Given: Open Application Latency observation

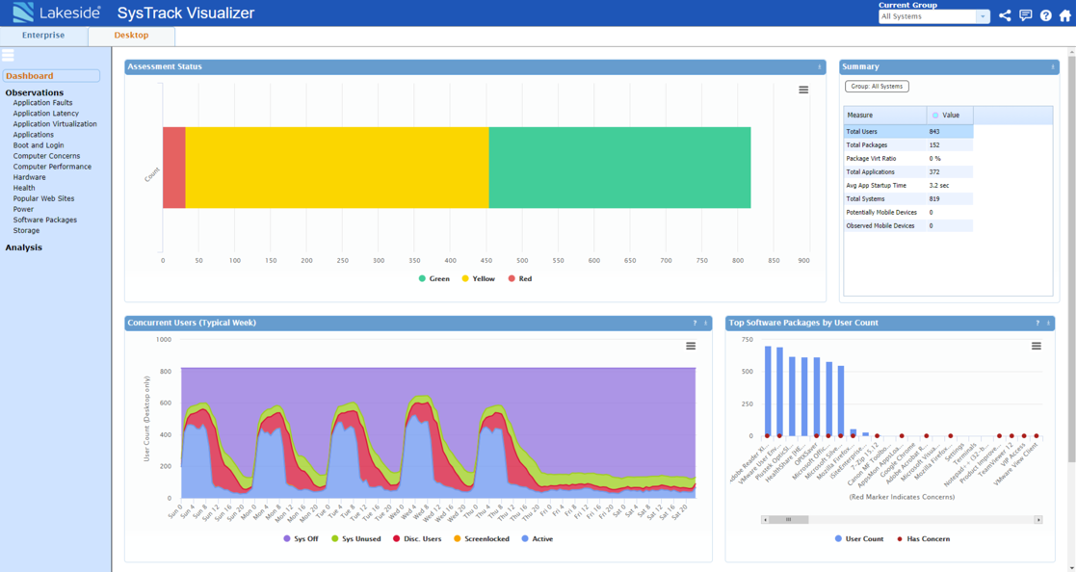Looking at the screenshot, I should point(46,113).
